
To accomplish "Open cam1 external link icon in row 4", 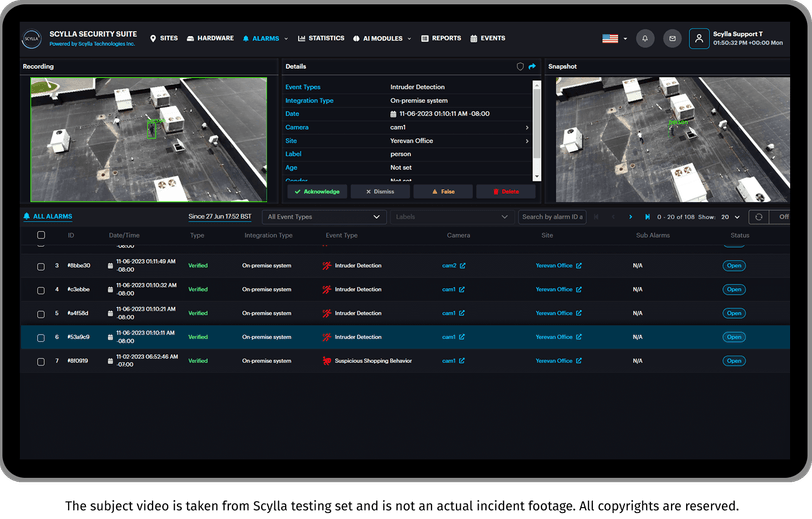I will (461, 290).
